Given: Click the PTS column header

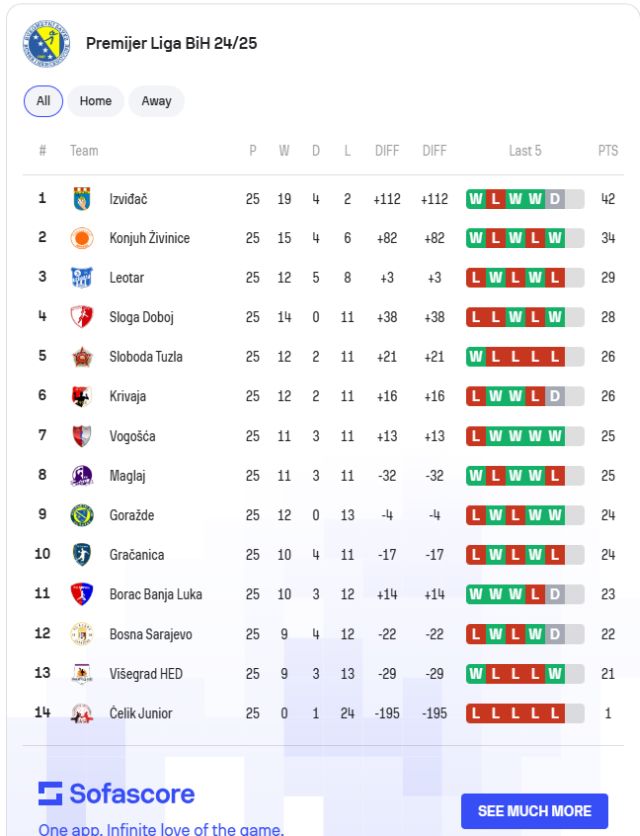Looking at the screenshot, I should pos(608,151).
